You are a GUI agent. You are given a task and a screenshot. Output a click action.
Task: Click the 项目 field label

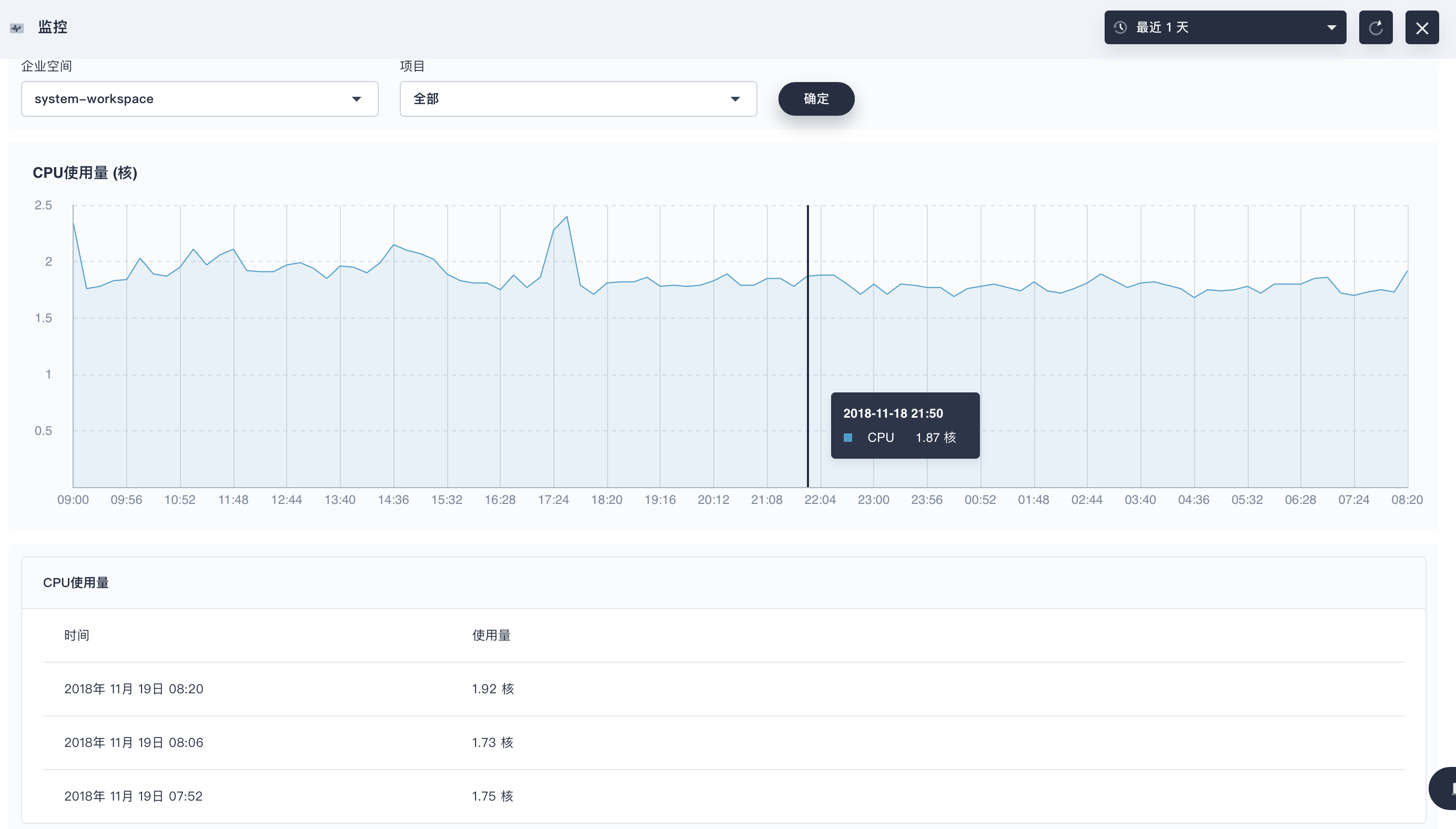(x=412, y=66)
